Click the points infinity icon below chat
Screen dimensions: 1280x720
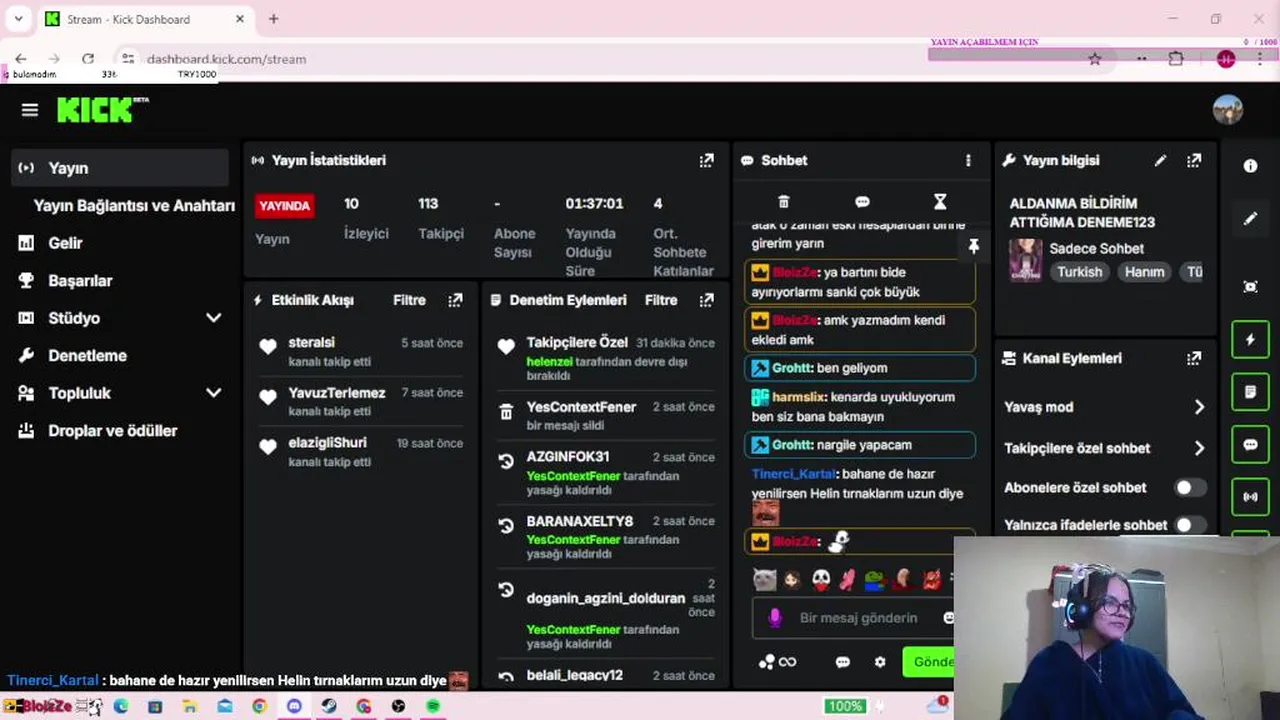(777, 662)
